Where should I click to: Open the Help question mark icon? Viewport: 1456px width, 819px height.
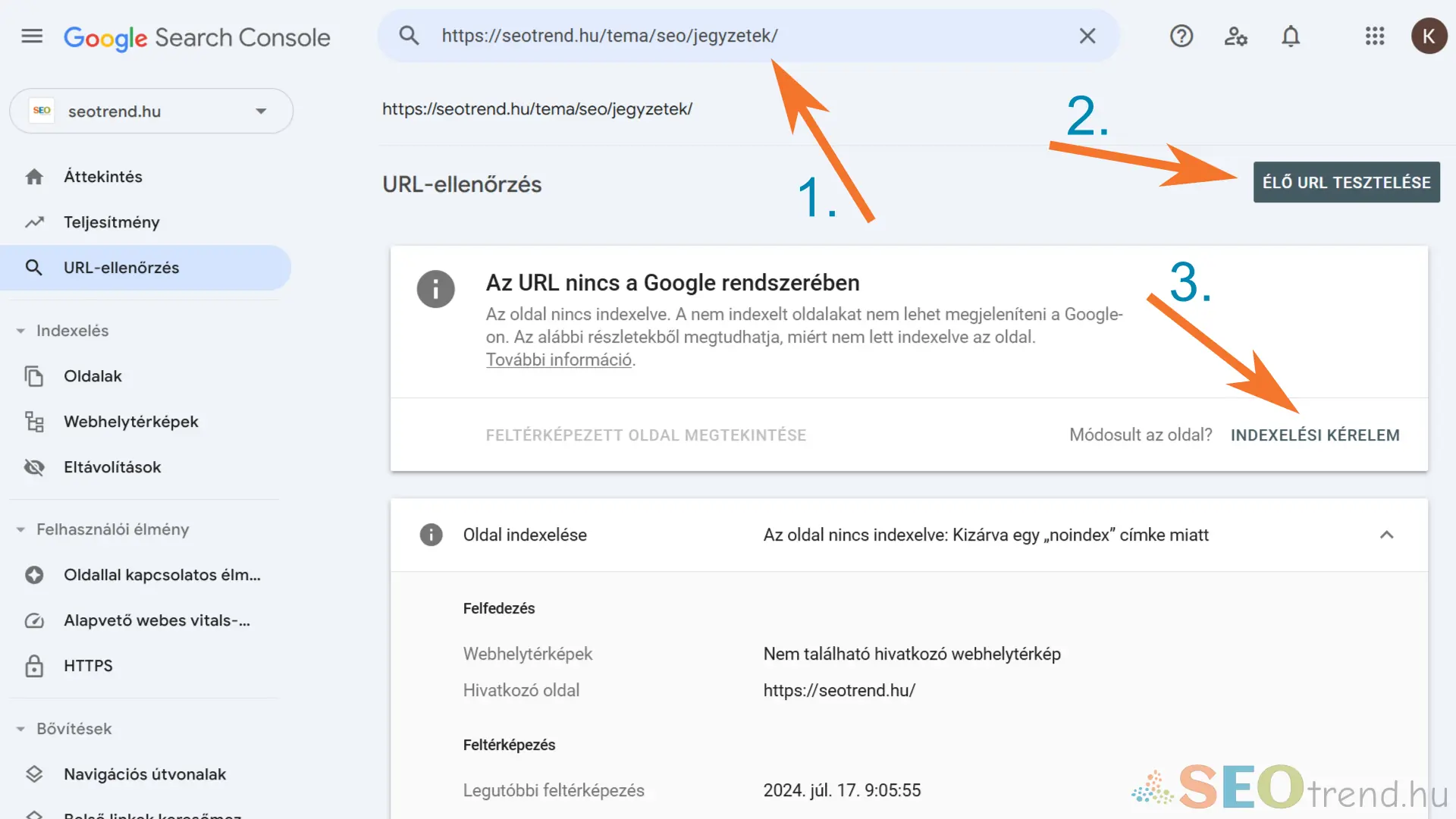[x=1181, y=36]
